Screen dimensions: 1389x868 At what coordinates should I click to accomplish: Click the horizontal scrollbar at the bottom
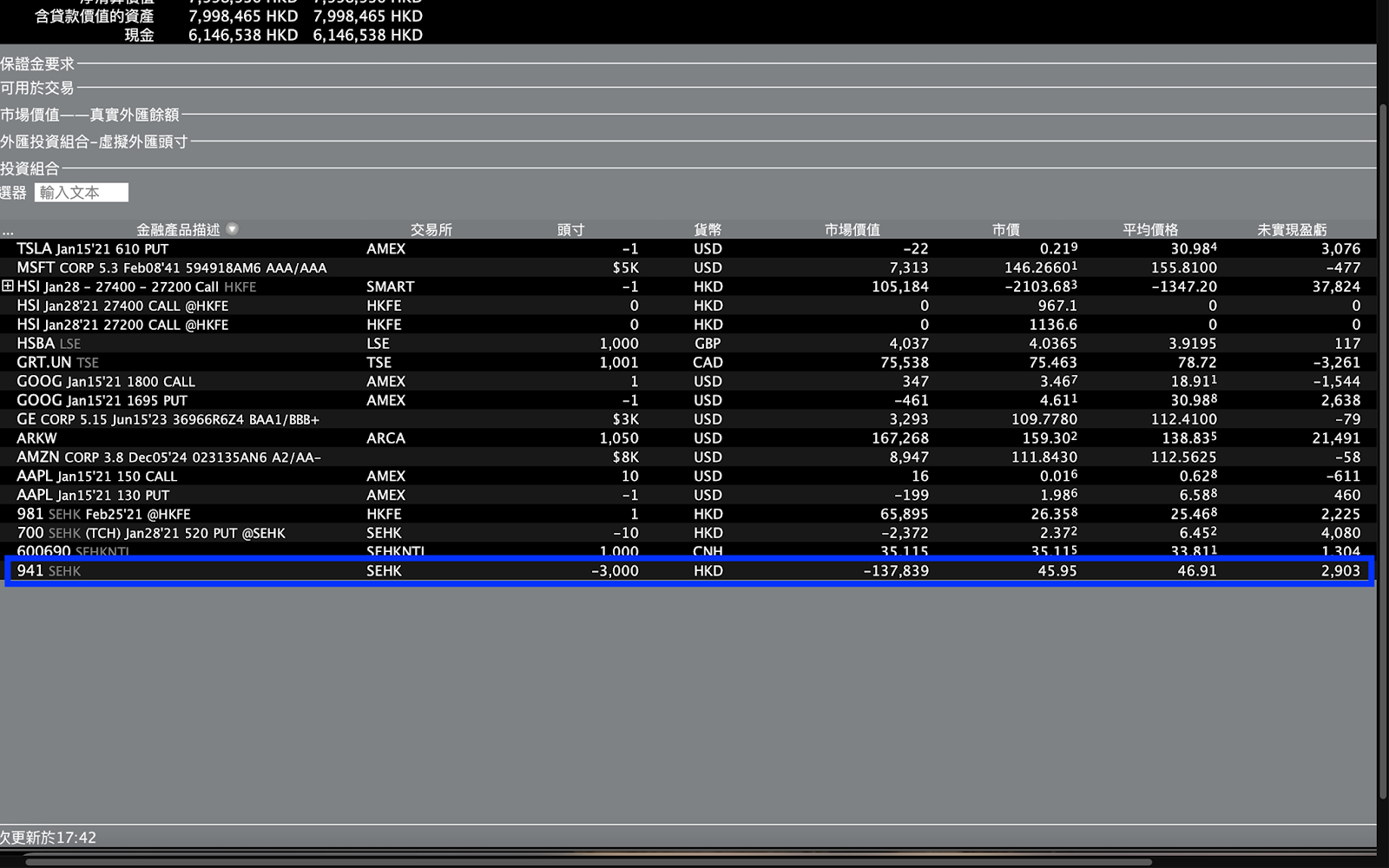point(589,862)
